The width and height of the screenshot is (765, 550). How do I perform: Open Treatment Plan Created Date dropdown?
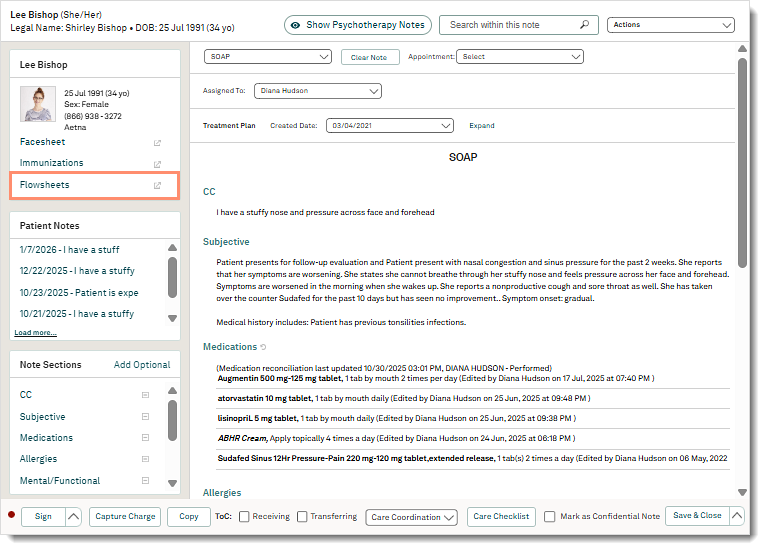390,125
